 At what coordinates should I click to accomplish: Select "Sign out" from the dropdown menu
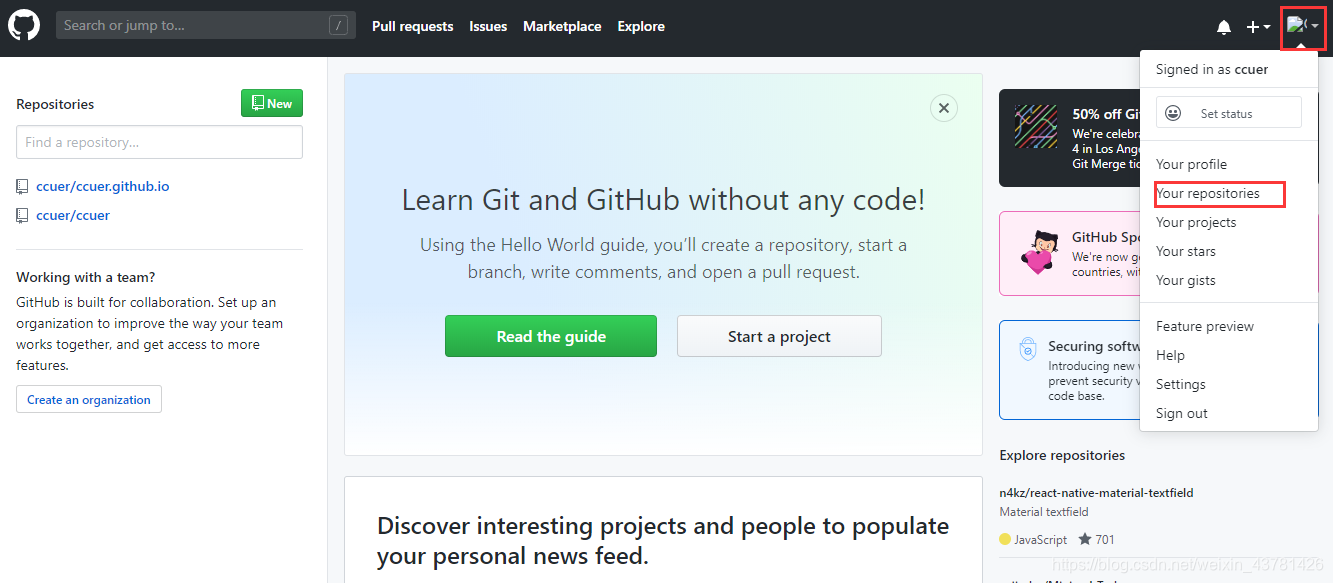pyautogui.click(x=1181, y=412)
